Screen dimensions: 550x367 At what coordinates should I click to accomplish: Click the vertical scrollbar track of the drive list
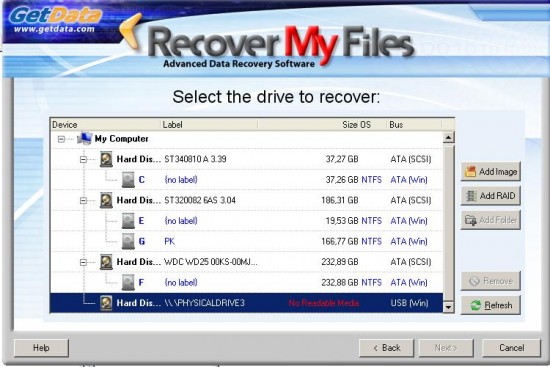[x=449, y=222]
